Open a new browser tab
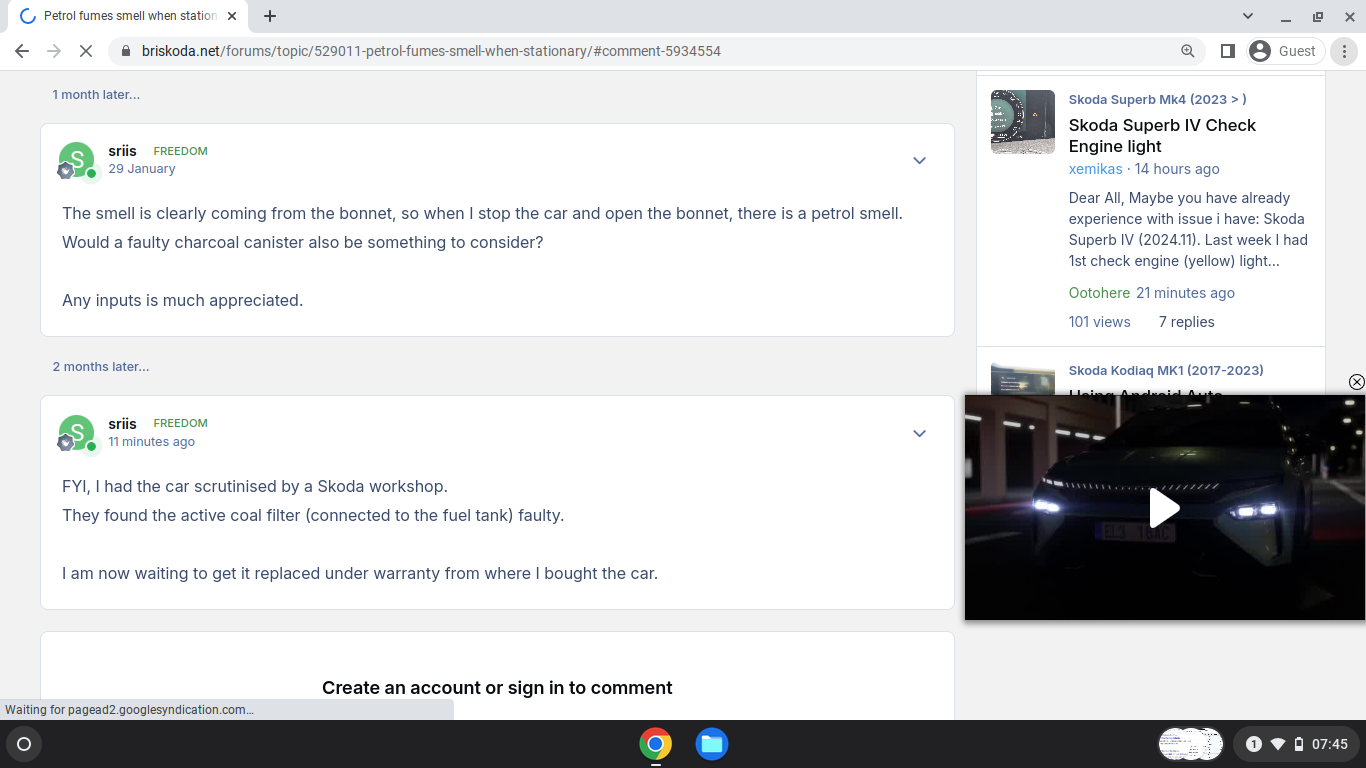 pos(270,16)
